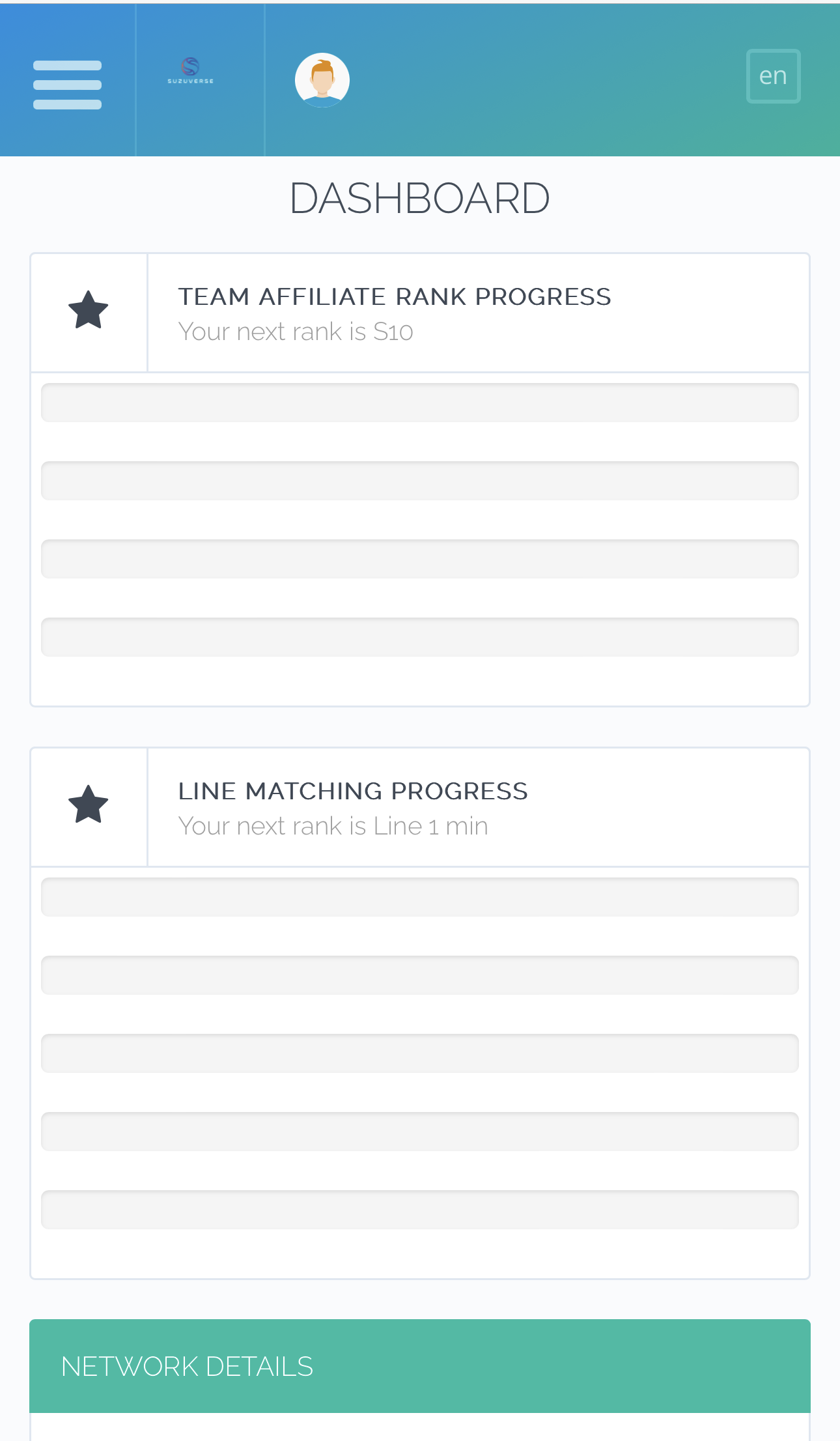Click fourth progress bar under Line Matching Progress

pos(419,1132)
